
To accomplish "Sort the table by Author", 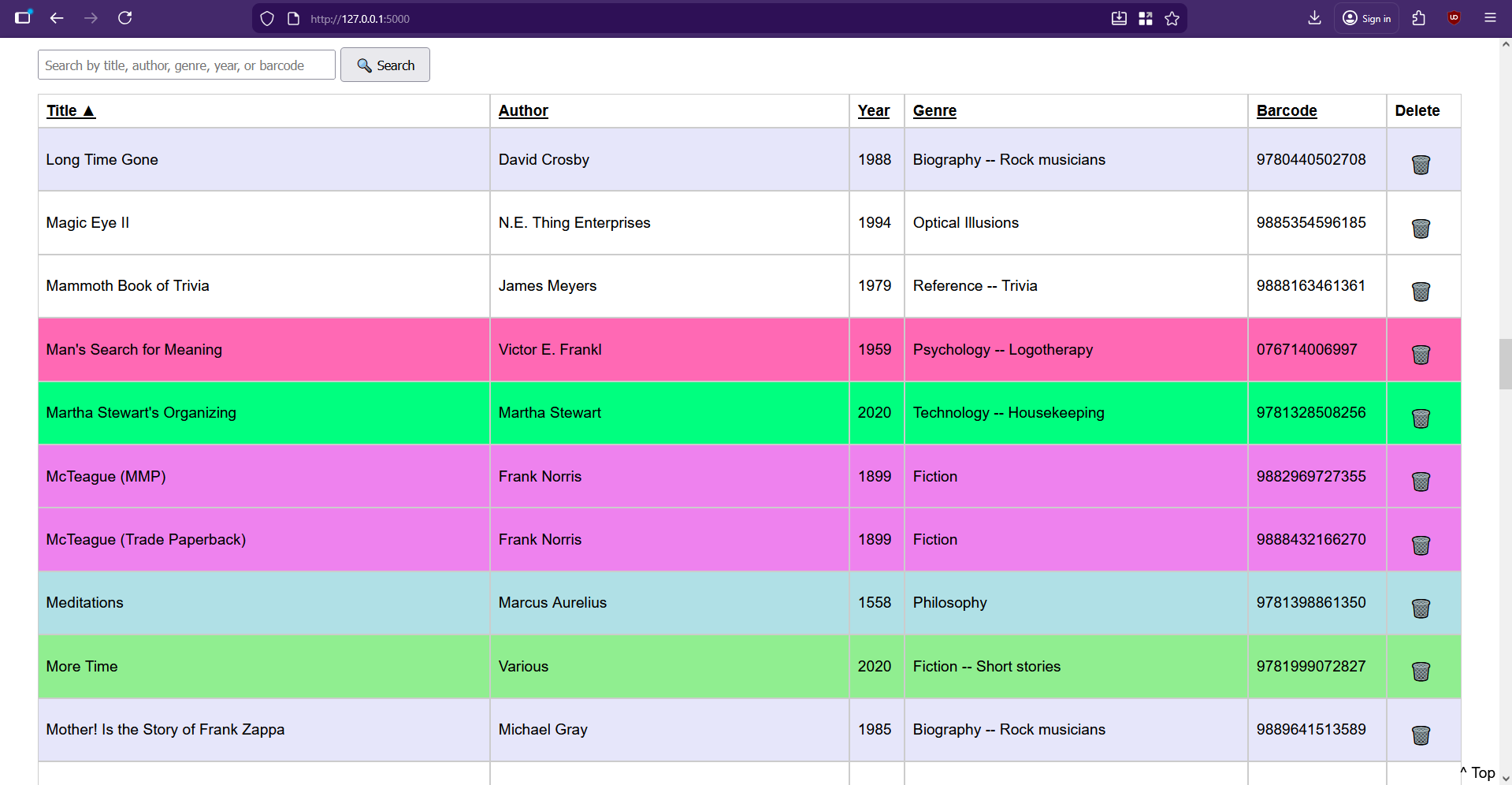I will pos(523,111).
